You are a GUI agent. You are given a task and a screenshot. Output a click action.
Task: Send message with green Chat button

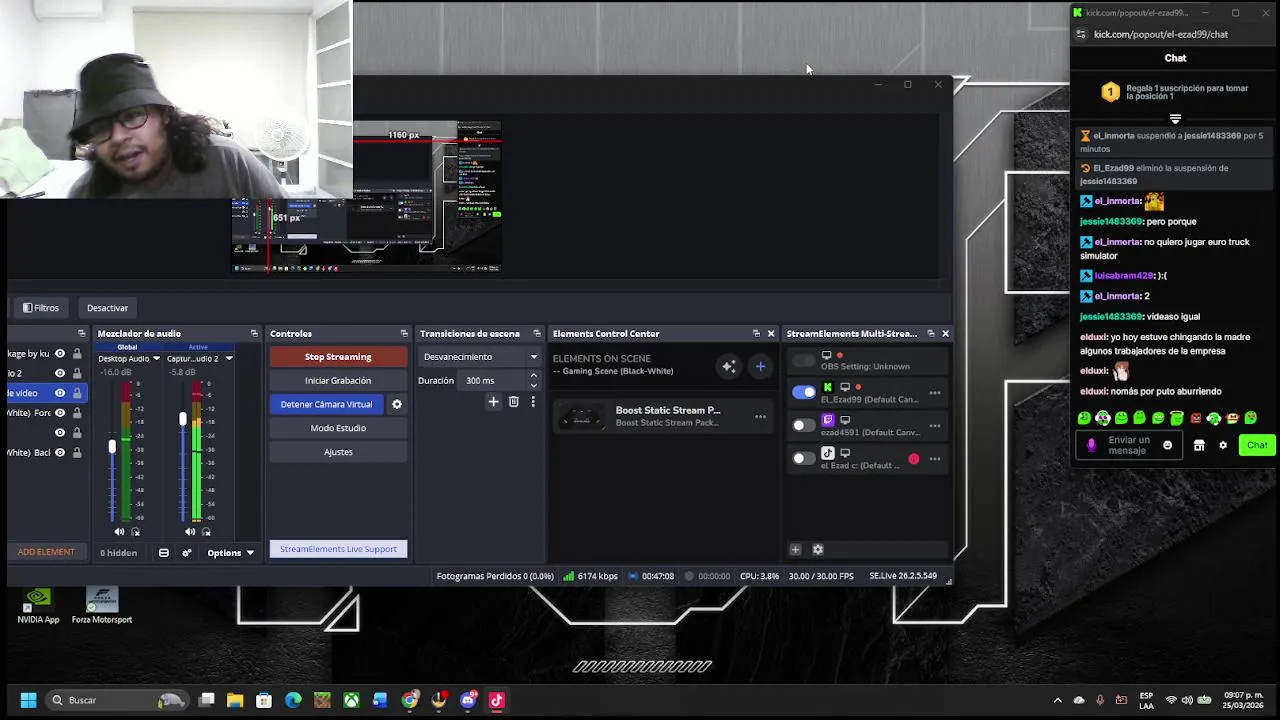1257,445
